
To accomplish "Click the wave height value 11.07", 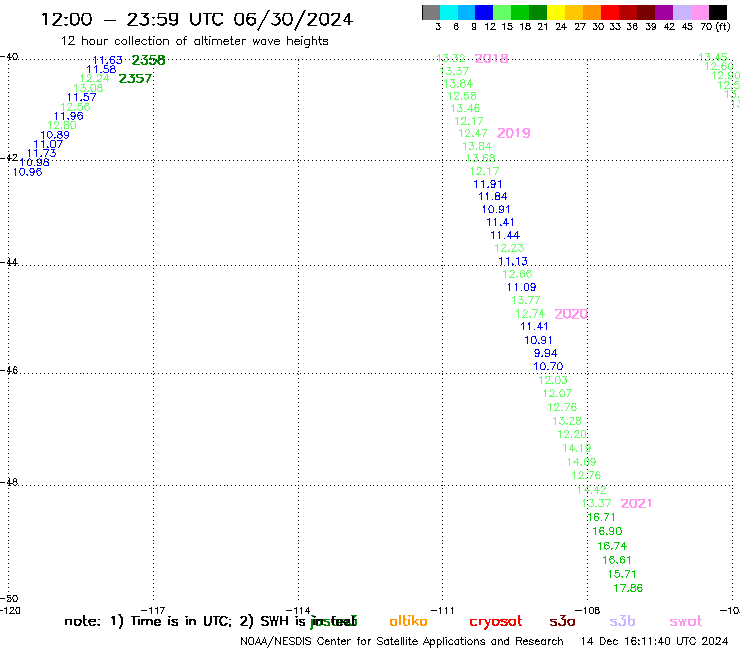I will pos(48,144).
